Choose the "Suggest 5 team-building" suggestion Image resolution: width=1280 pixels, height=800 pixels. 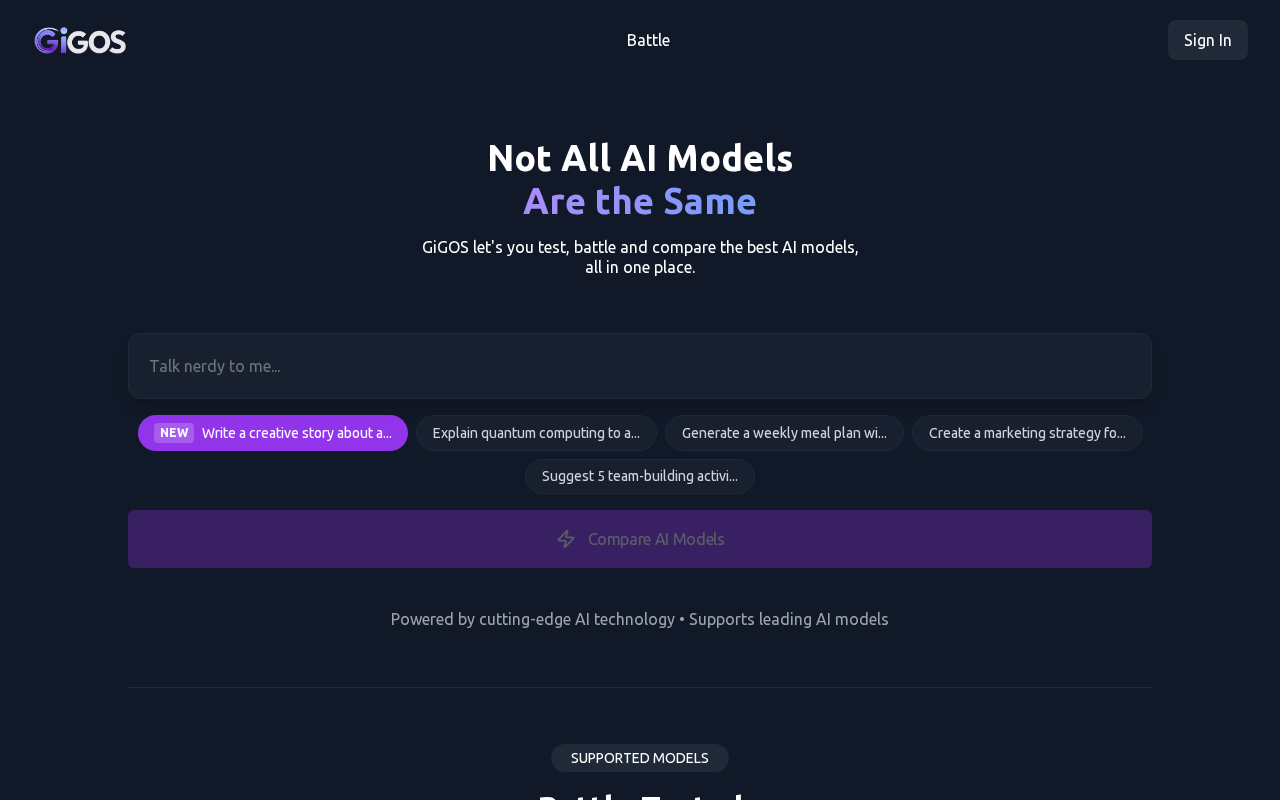coord(640,476)
